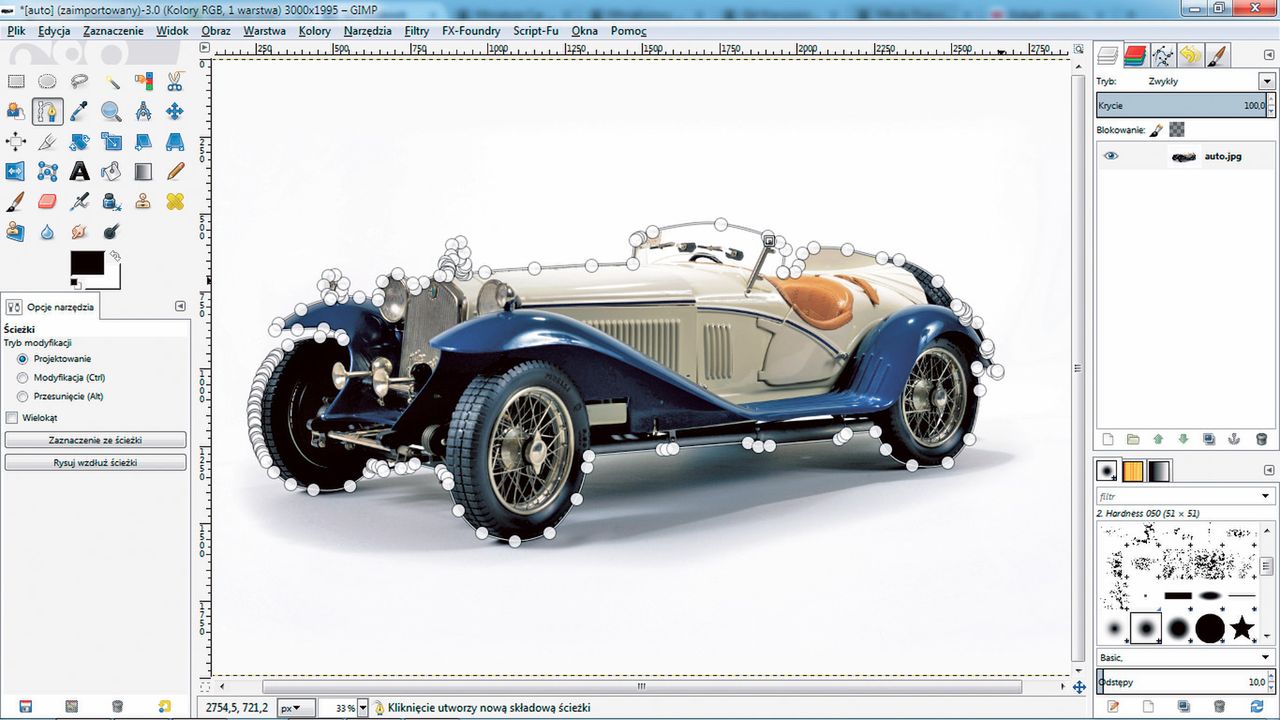Open the tool options configuration menu arrow
1280x720 pixels.
(x=180, y=306)
